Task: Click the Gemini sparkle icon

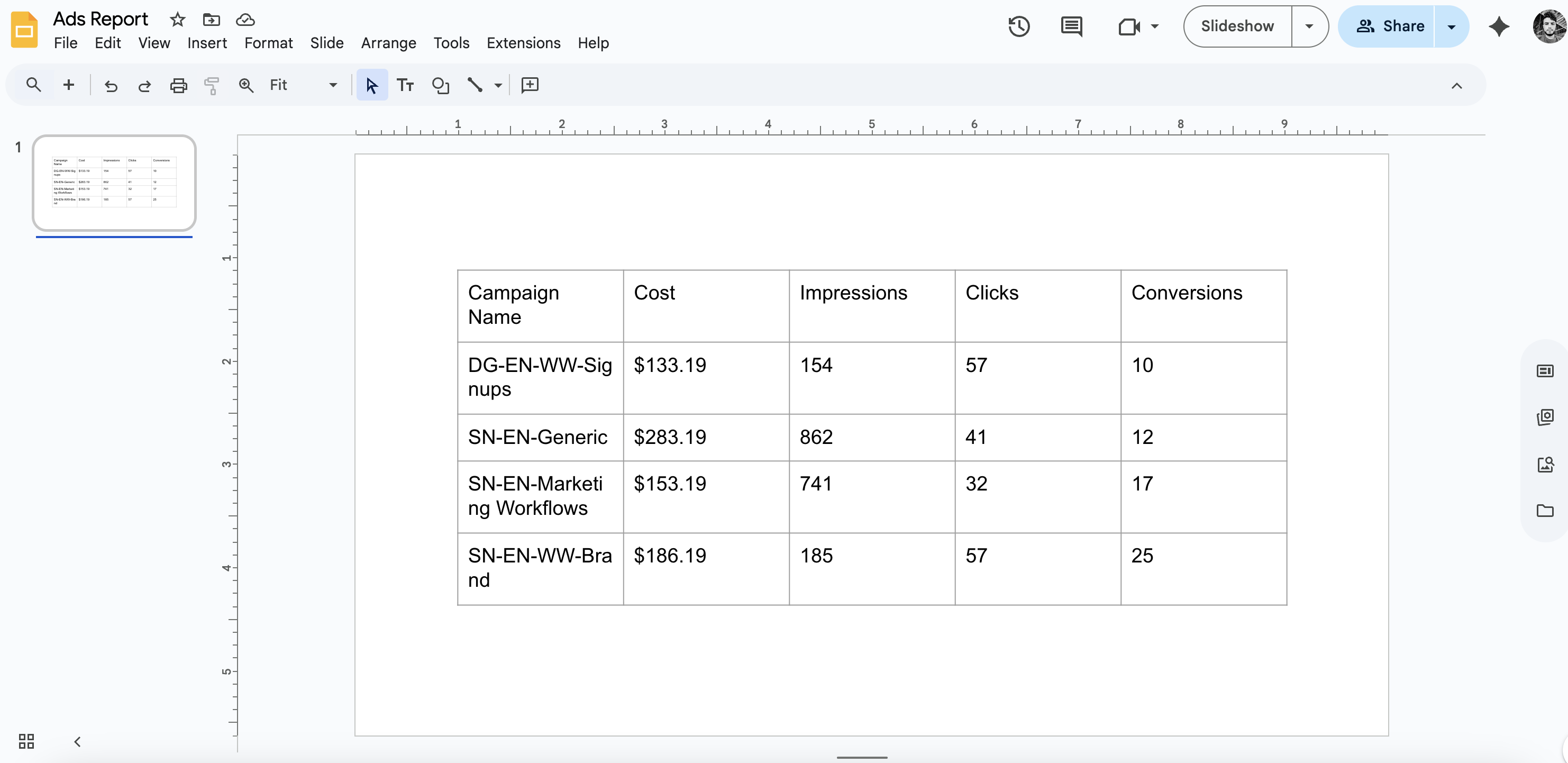Action: pos(1499,26)
